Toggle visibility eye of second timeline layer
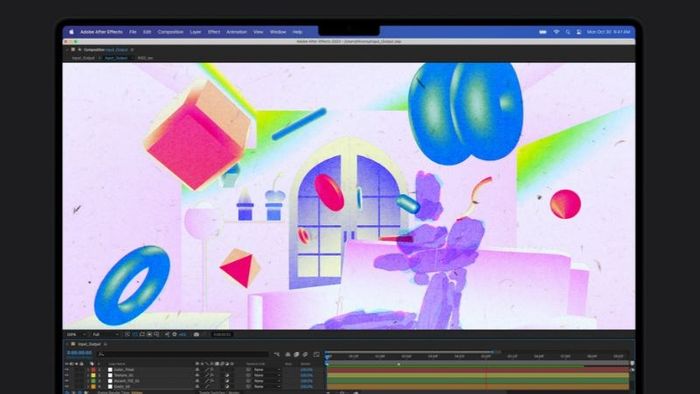Viewport: 700px width, 394px height. [67, 376]
